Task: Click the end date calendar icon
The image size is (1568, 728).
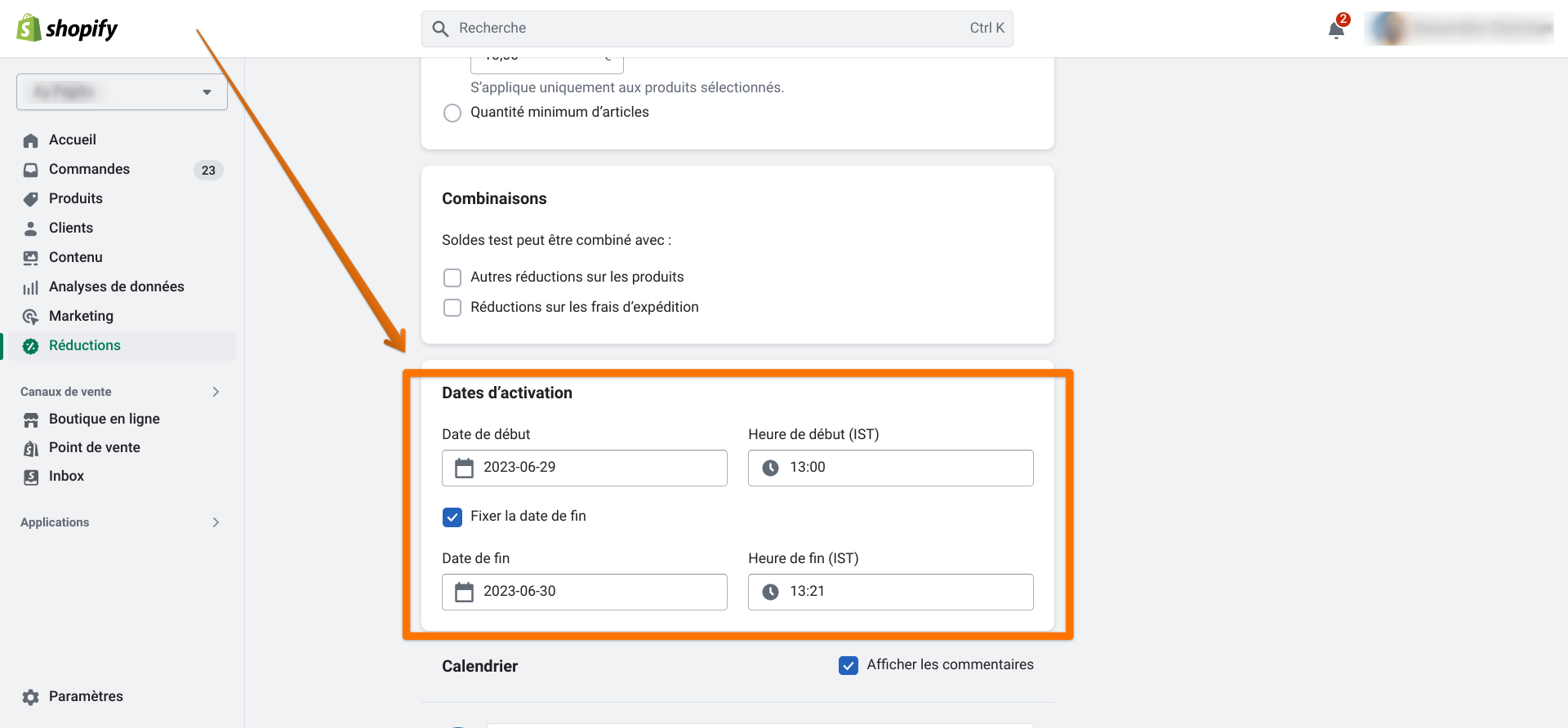Action: tap(464, 592)
